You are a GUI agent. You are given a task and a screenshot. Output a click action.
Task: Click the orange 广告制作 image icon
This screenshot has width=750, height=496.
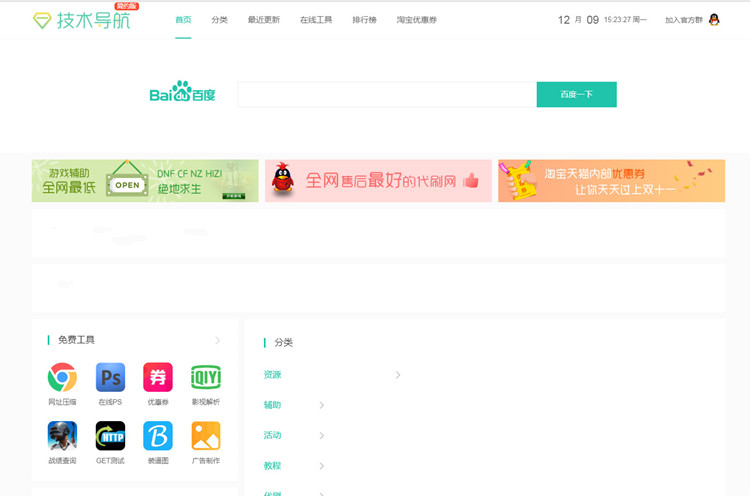point(205,436)
